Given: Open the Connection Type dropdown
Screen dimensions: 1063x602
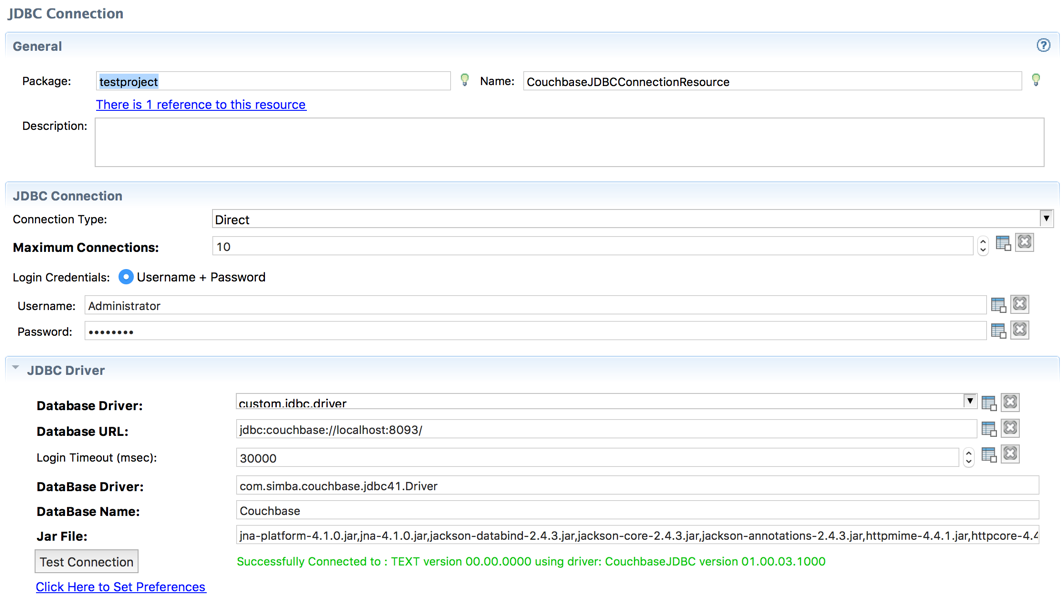Looking at the screenshot, I should pos(1047,218).
